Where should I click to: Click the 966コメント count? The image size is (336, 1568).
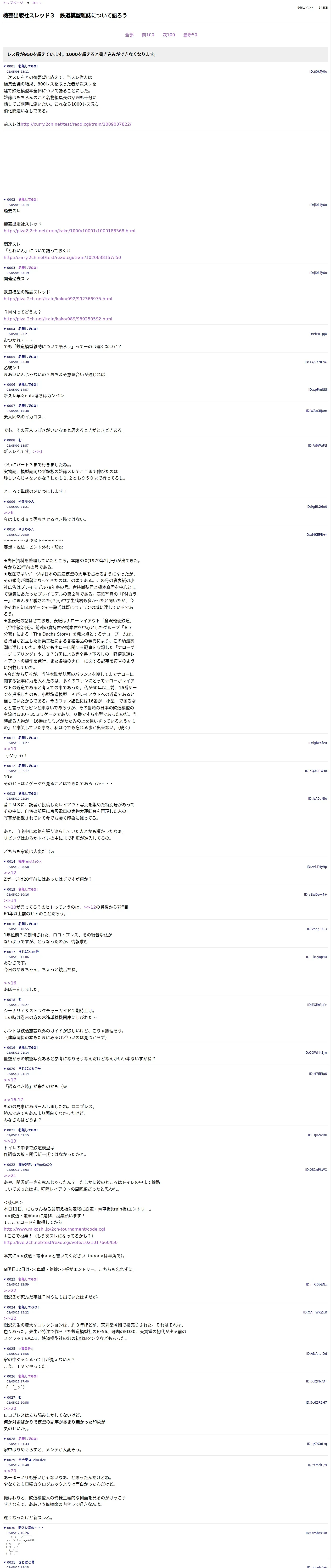305,8
